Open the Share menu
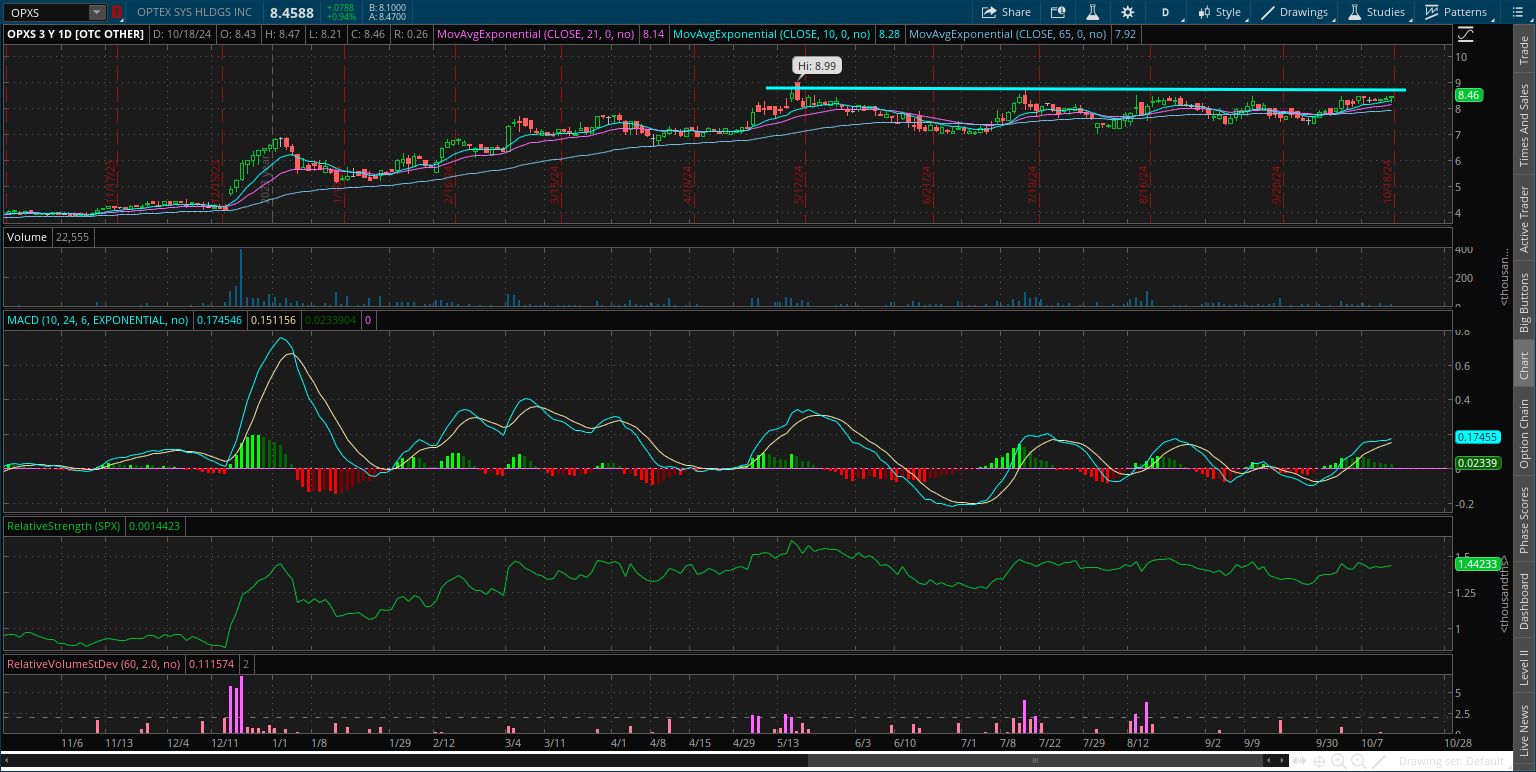 point(1006,12)
